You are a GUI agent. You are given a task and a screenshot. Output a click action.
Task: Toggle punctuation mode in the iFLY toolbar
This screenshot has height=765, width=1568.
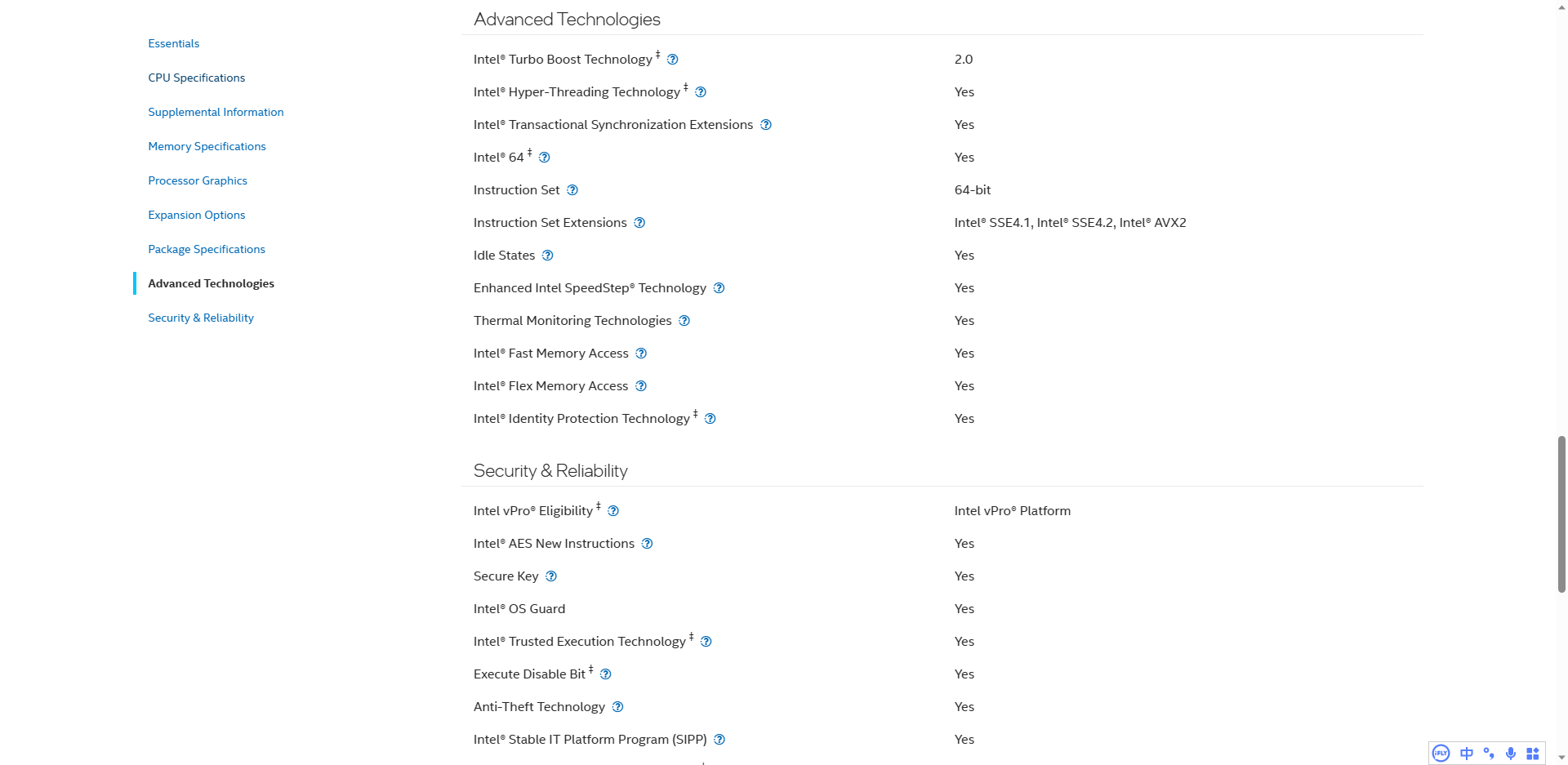tap(1489, 754)
